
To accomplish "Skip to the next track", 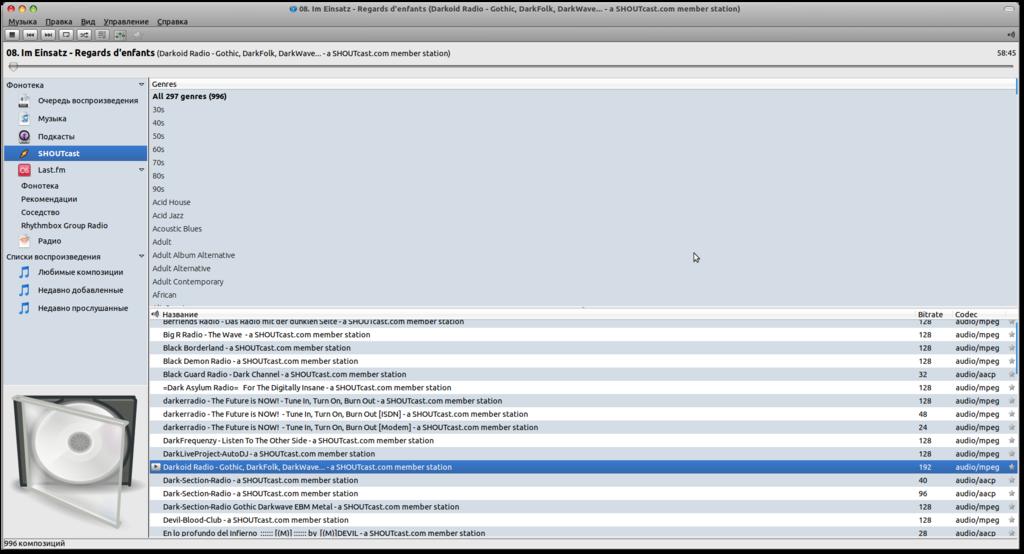I will coord(48,35).
